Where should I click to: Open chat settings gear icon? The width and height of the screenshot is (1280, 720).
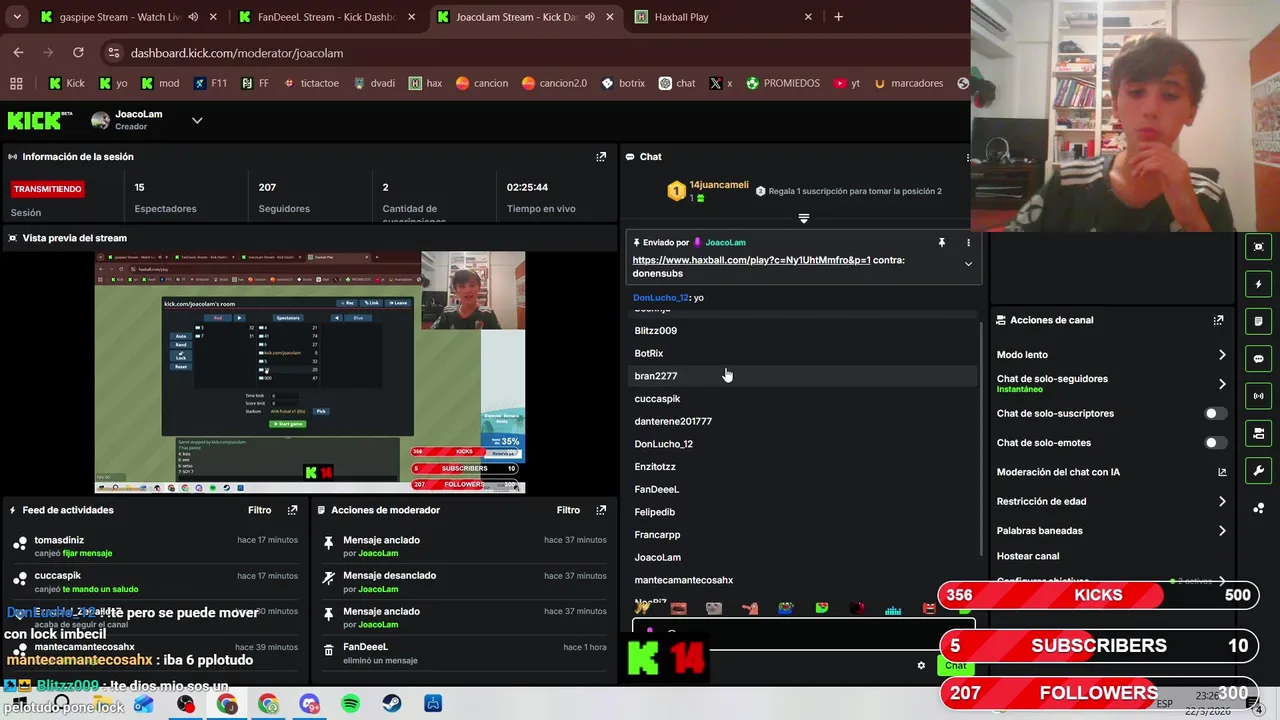[921, 666]
